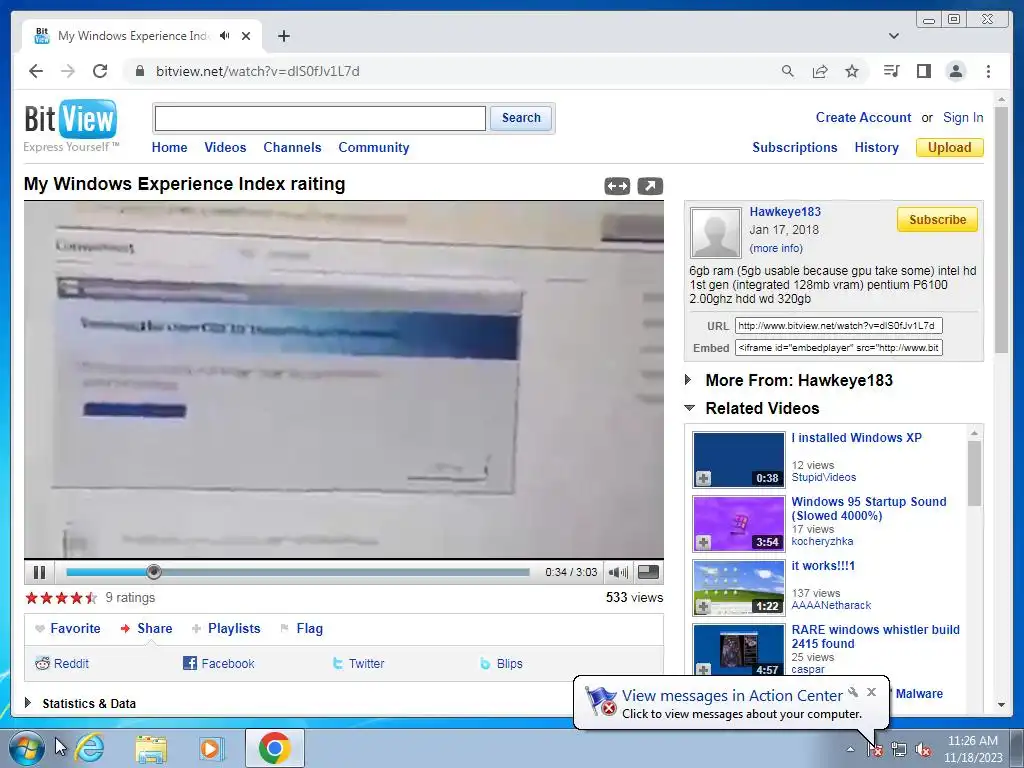This screenshot has height=768, width=1024.
Task: Open 'it works!!!1' video thumbnail
Action: [x=739, y=588]
